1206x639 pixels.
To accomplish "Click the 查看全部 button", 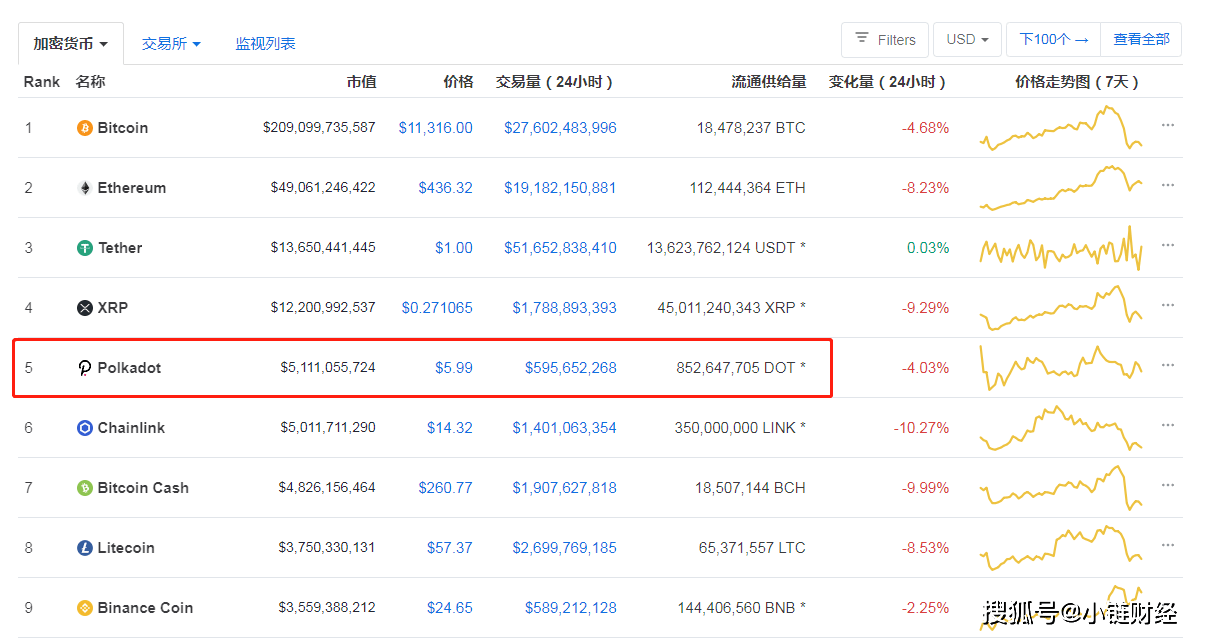I will 1141,40.
